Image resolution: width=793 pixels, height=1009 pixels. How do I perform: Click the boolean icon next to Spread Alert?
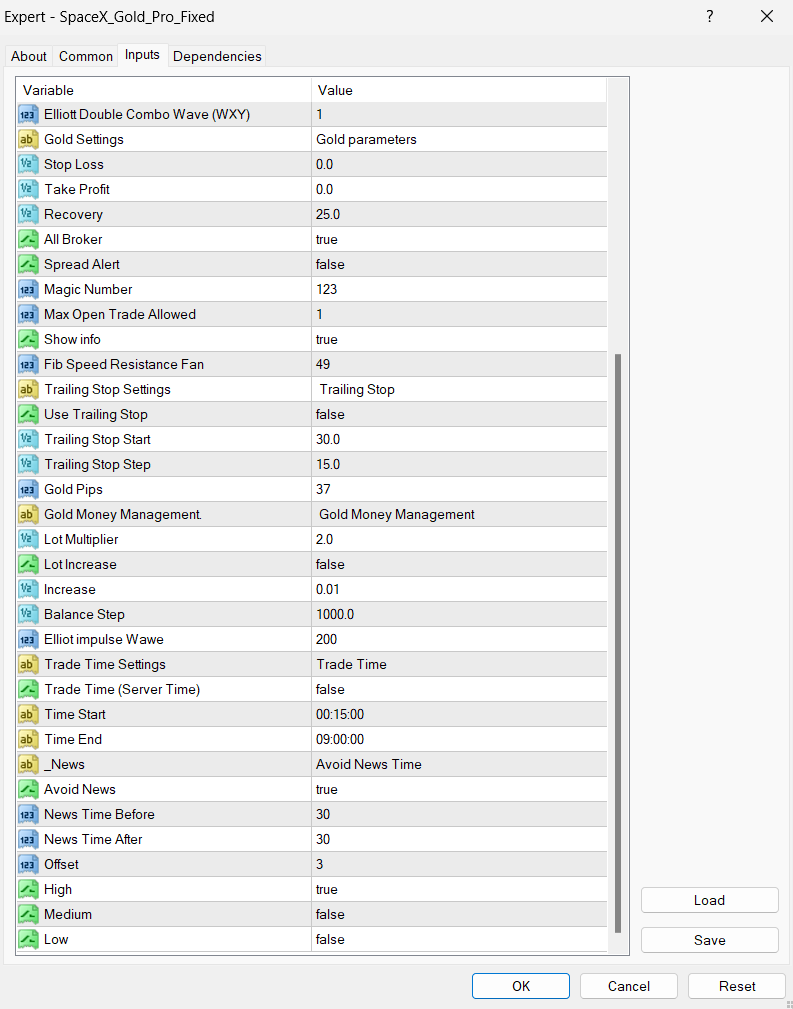coord(29,264)
